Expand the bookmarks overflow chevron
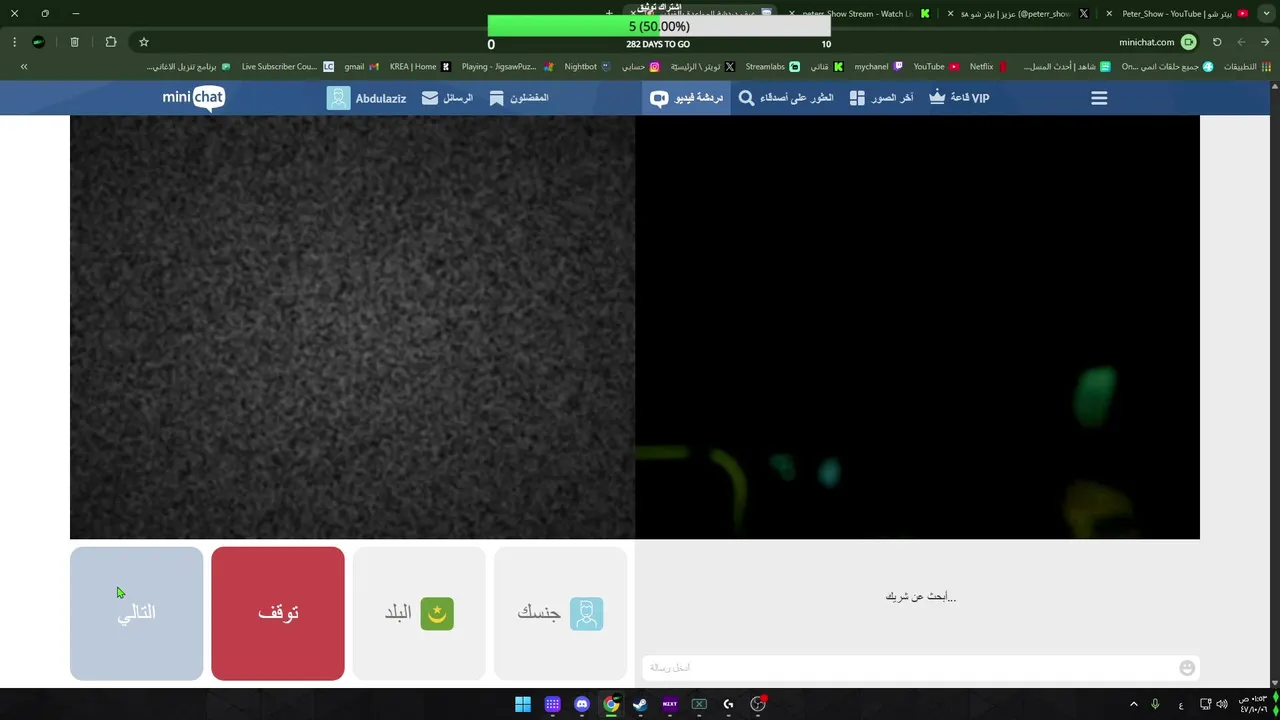The height and width of the screenshot is (720, 1280). point(24,67)
